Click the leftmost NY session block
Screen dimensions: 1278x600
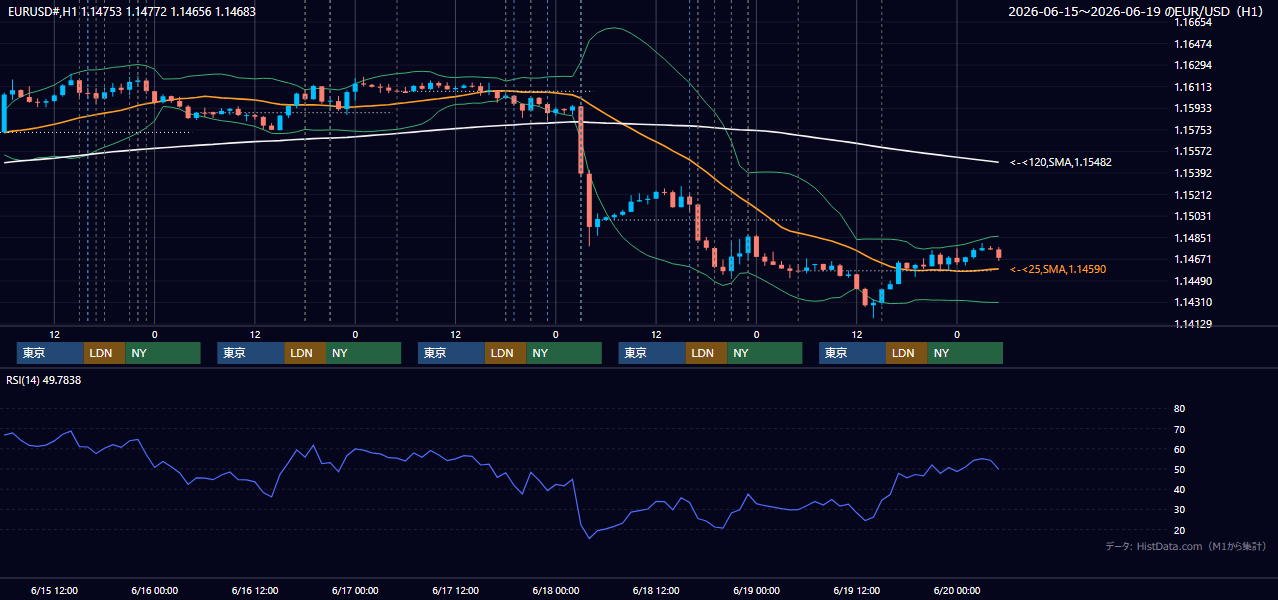pos(163,353)
